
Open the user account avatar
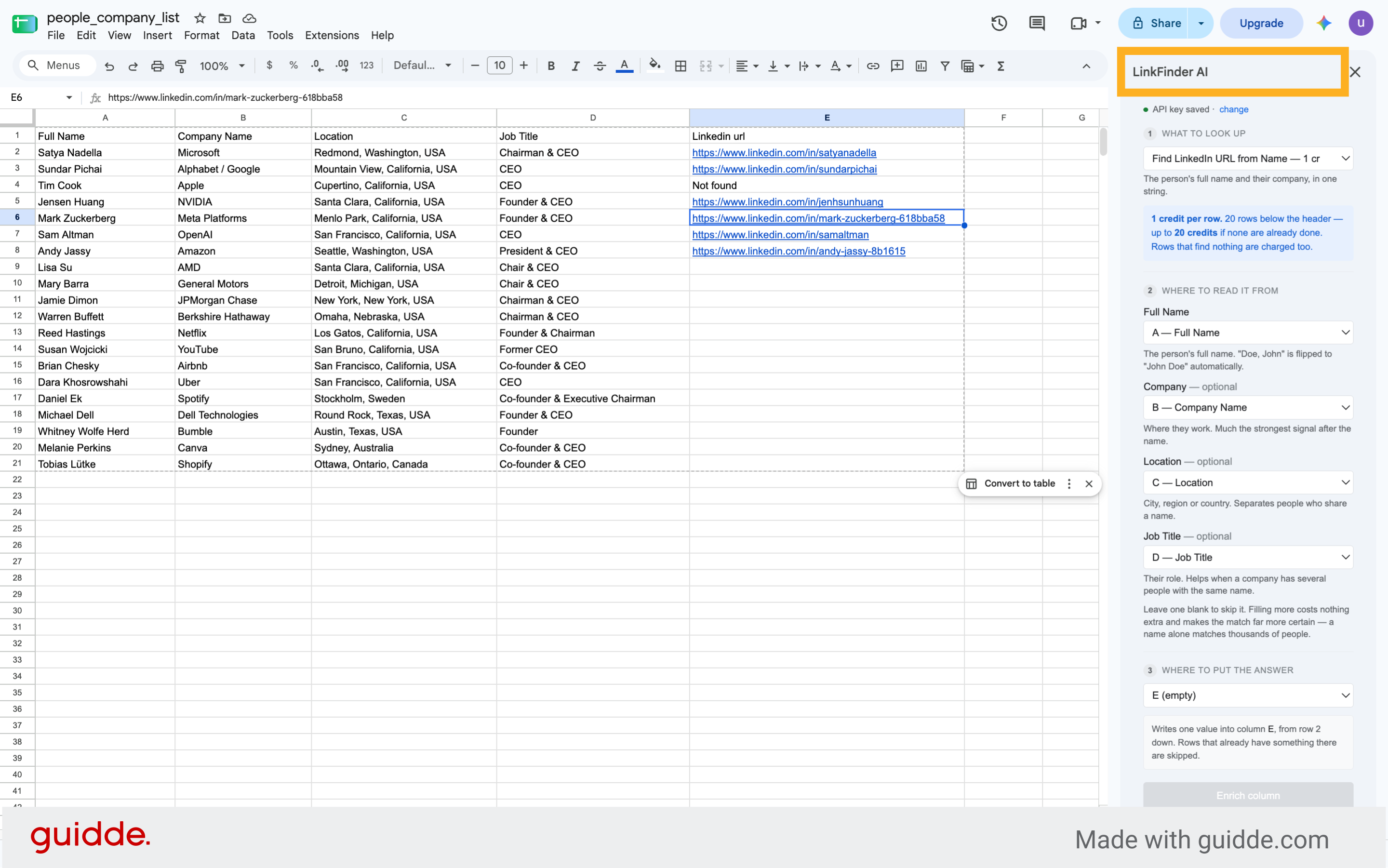click(x=1361, y=23)
